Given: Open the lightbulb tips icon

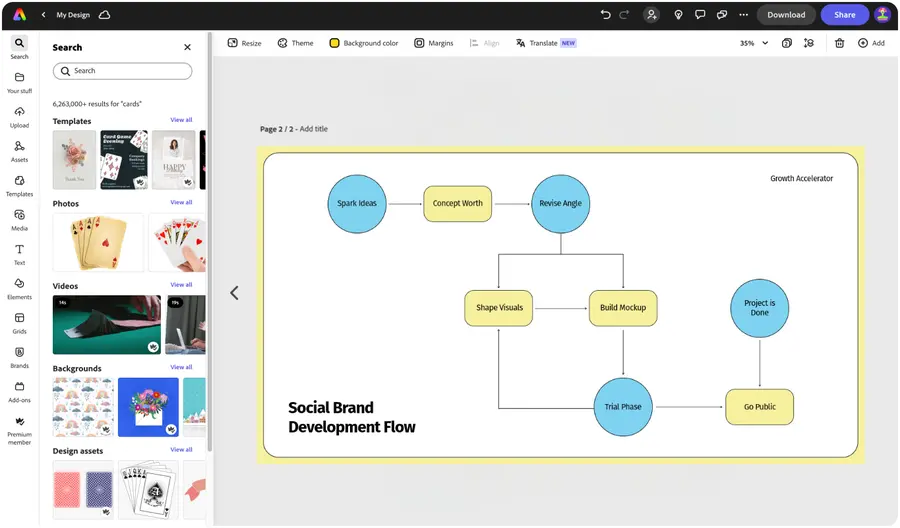Looking at the screenshot, I should pos(678,15).
